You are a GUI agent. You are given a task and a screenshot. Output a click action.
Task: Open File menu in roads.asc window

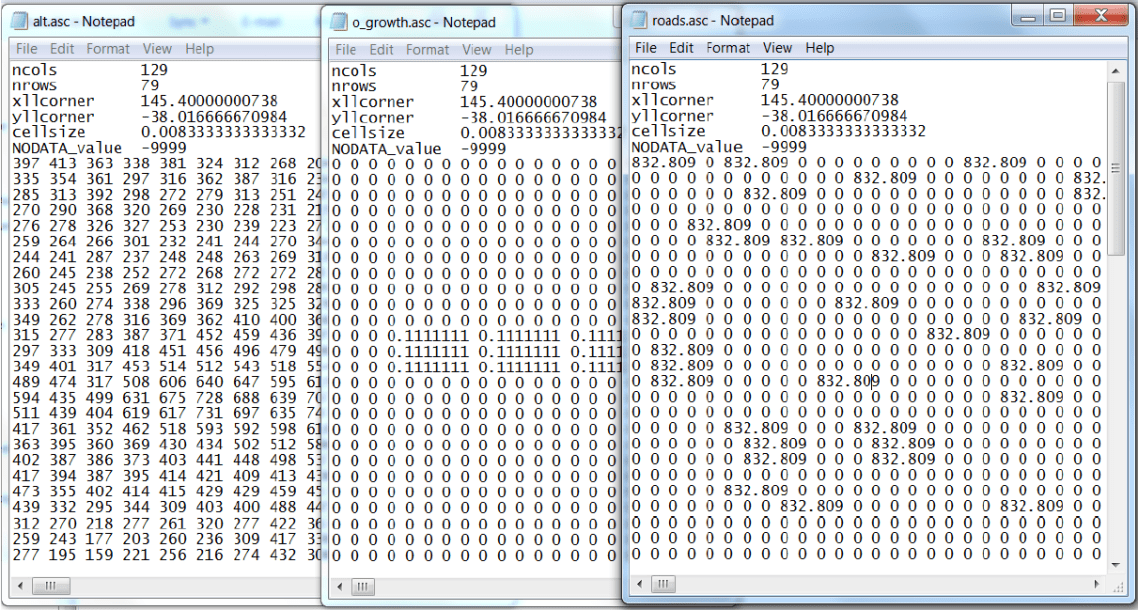click(646, 47)
